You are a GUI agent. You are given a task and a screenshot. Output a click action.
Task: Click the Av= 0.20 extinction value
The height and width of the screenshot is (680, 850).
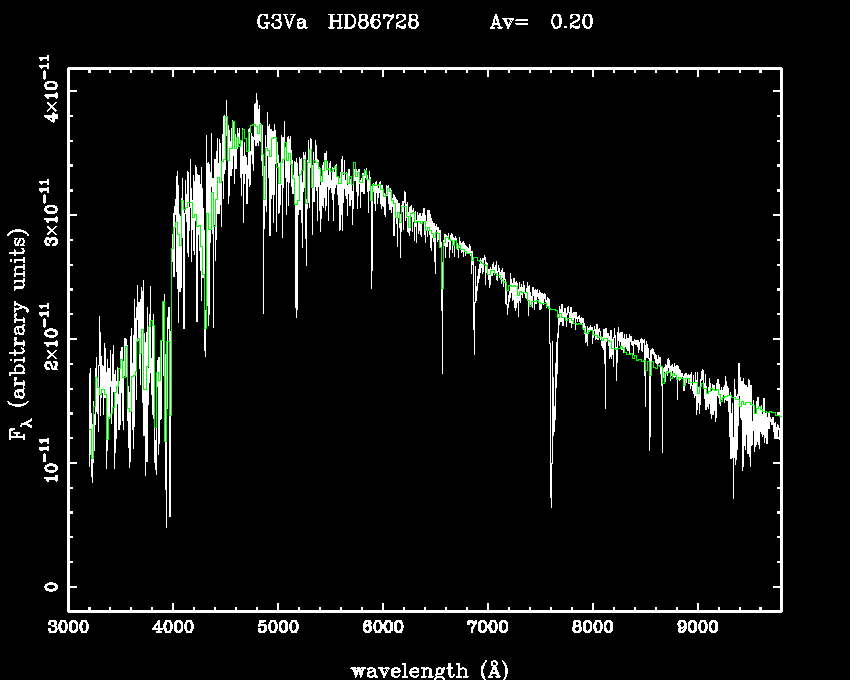point(541,22)
